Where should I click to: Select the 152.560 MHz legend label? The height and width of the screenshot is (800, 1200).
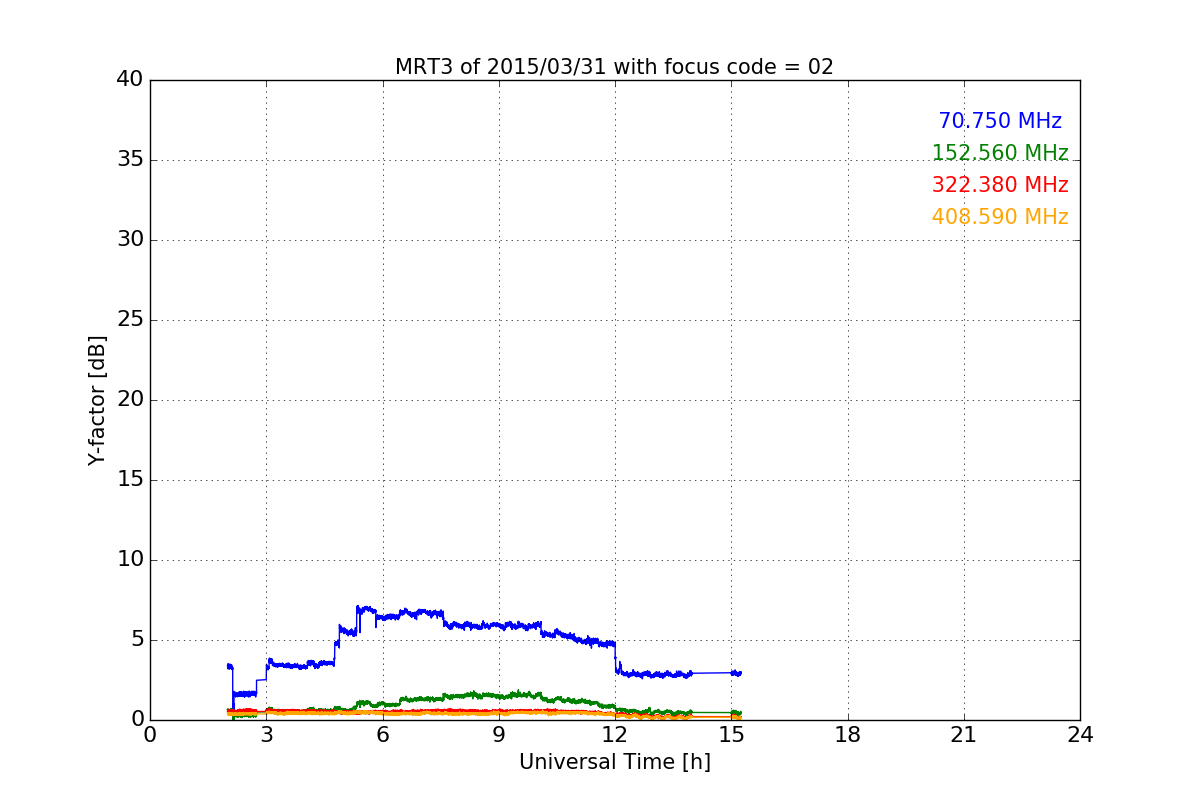pyautogui.click(x=1000, y=153)
